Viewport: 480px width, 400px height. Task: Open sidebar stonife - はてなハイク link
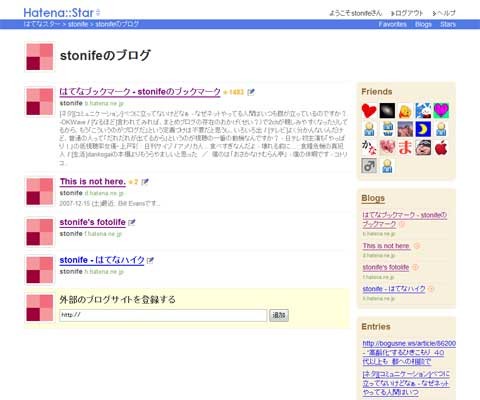tap(394, 289)
